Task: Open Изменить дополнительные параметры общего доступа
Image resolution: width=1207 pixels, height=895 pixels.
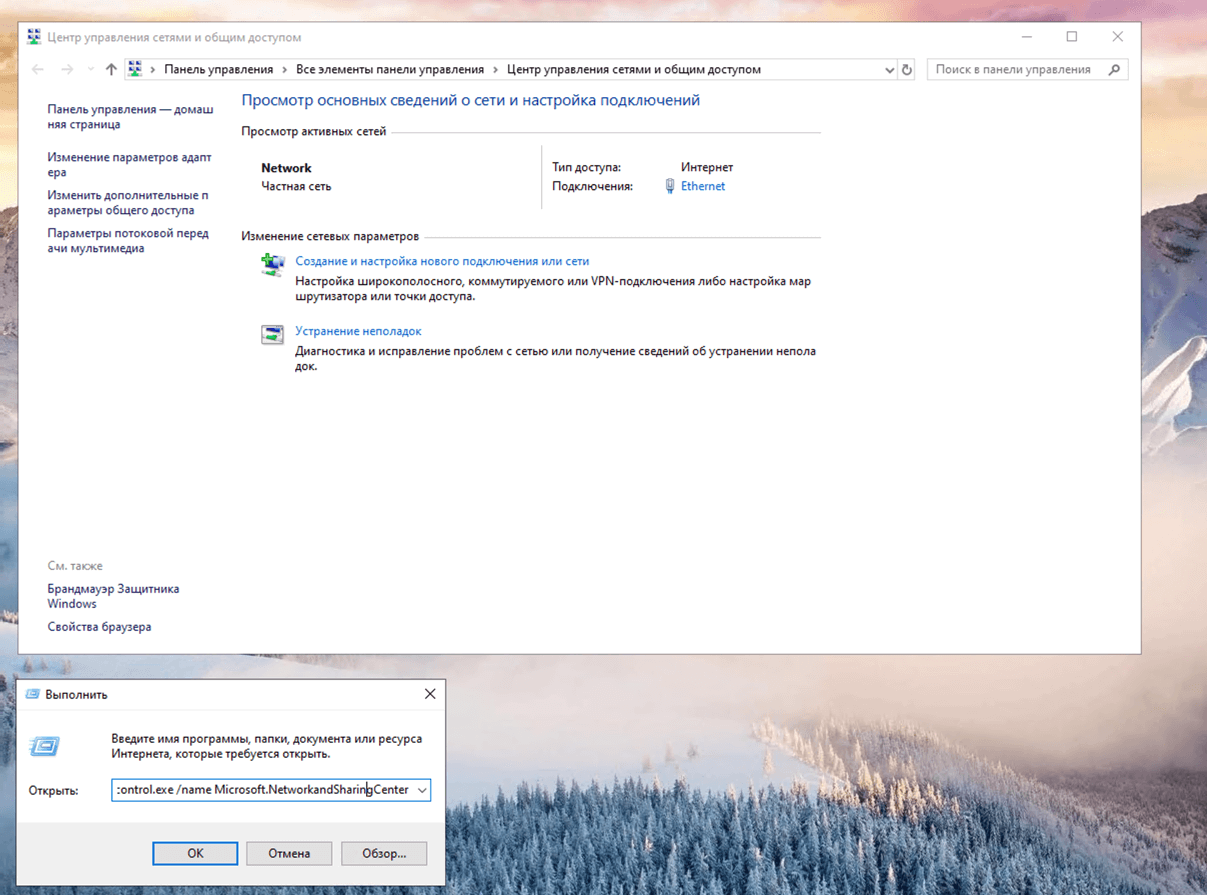Action: point(128,203)
